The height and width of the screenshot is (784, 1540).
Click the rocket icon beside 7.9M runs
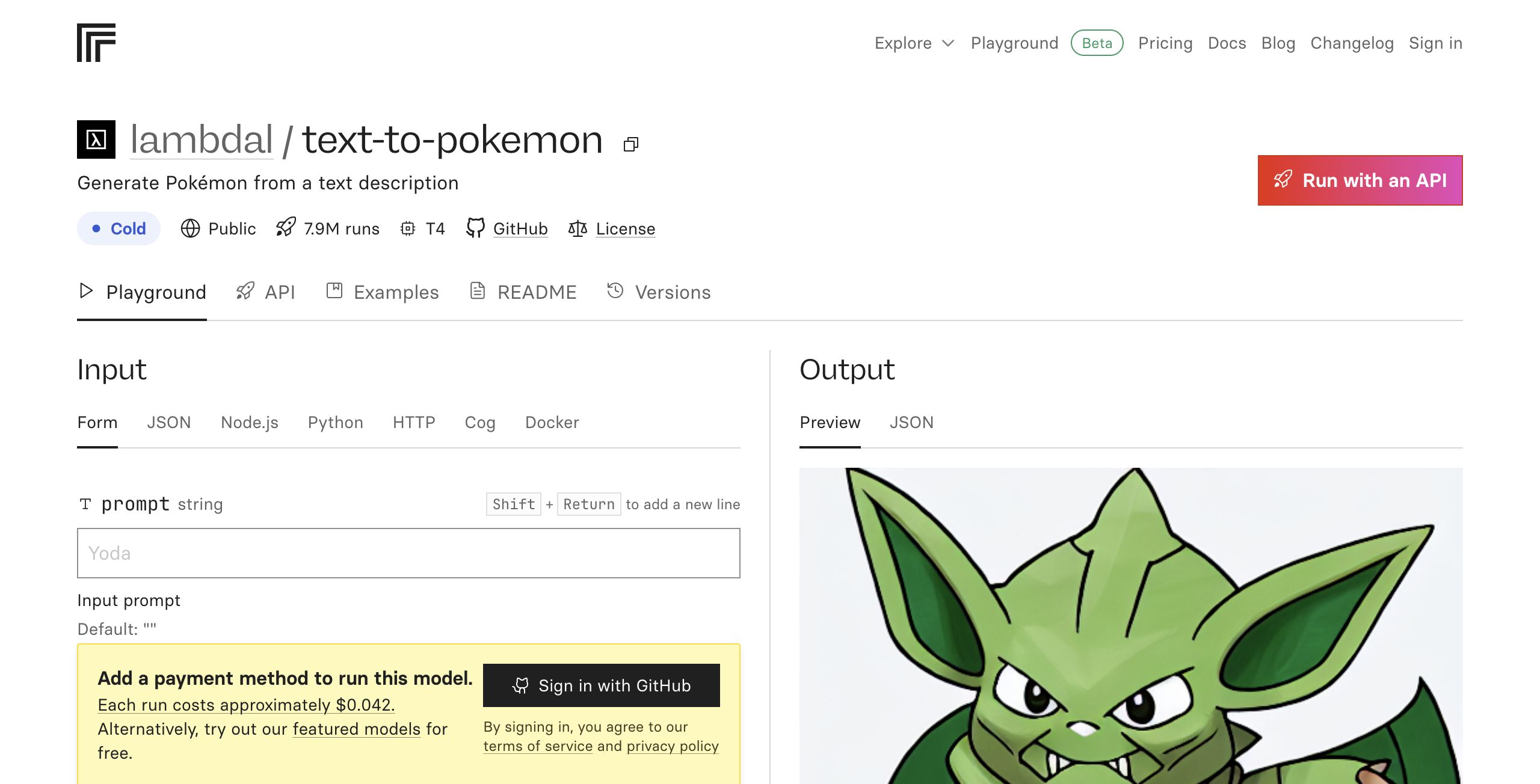pos(286,227)
